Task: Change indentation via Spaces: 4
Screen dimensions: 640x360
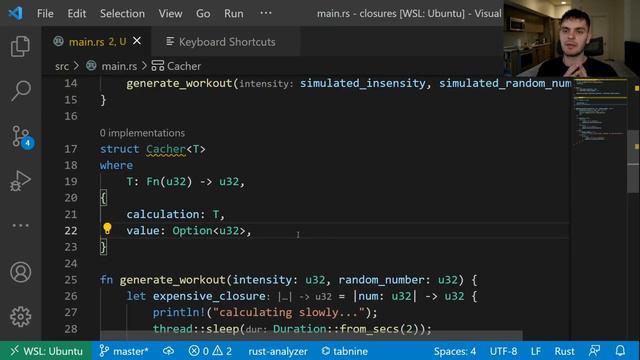Action: tap(454, 351)
